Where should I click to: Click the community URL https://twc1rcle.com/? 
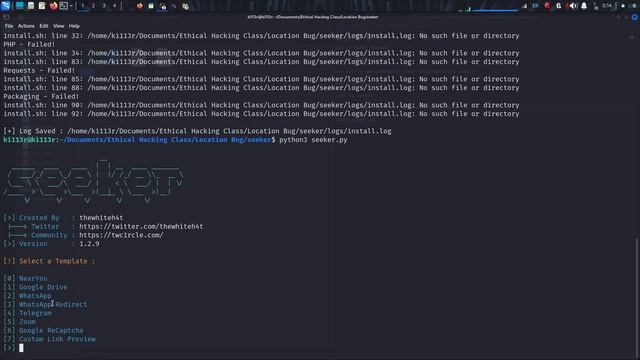click(x=121, y=235)
